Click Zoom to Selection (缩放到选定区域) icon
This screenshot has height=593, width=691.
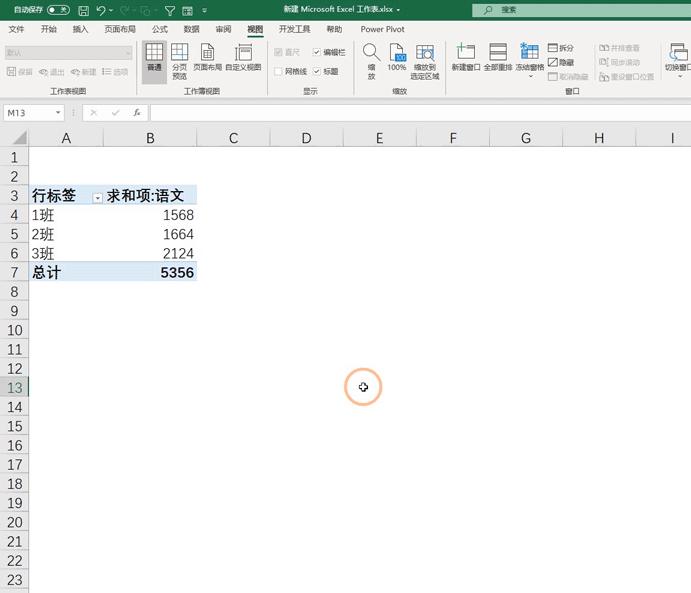(x=425, y=61)
